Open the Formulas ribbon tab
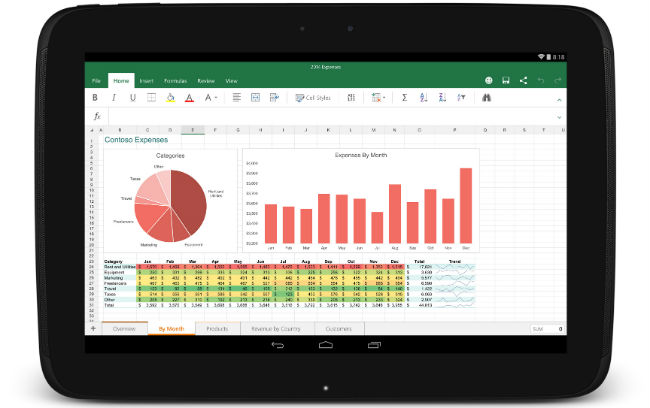 click(x=176, y=79)
